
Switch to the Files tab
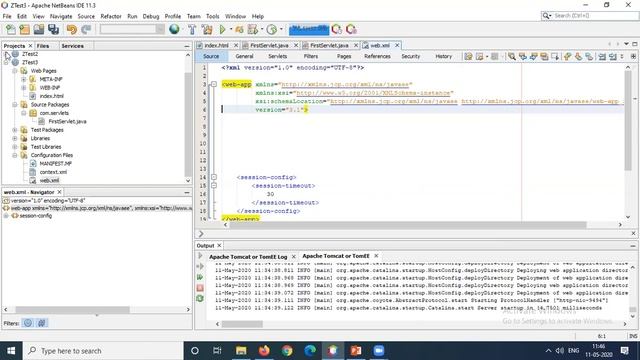[x=43, y=46]
